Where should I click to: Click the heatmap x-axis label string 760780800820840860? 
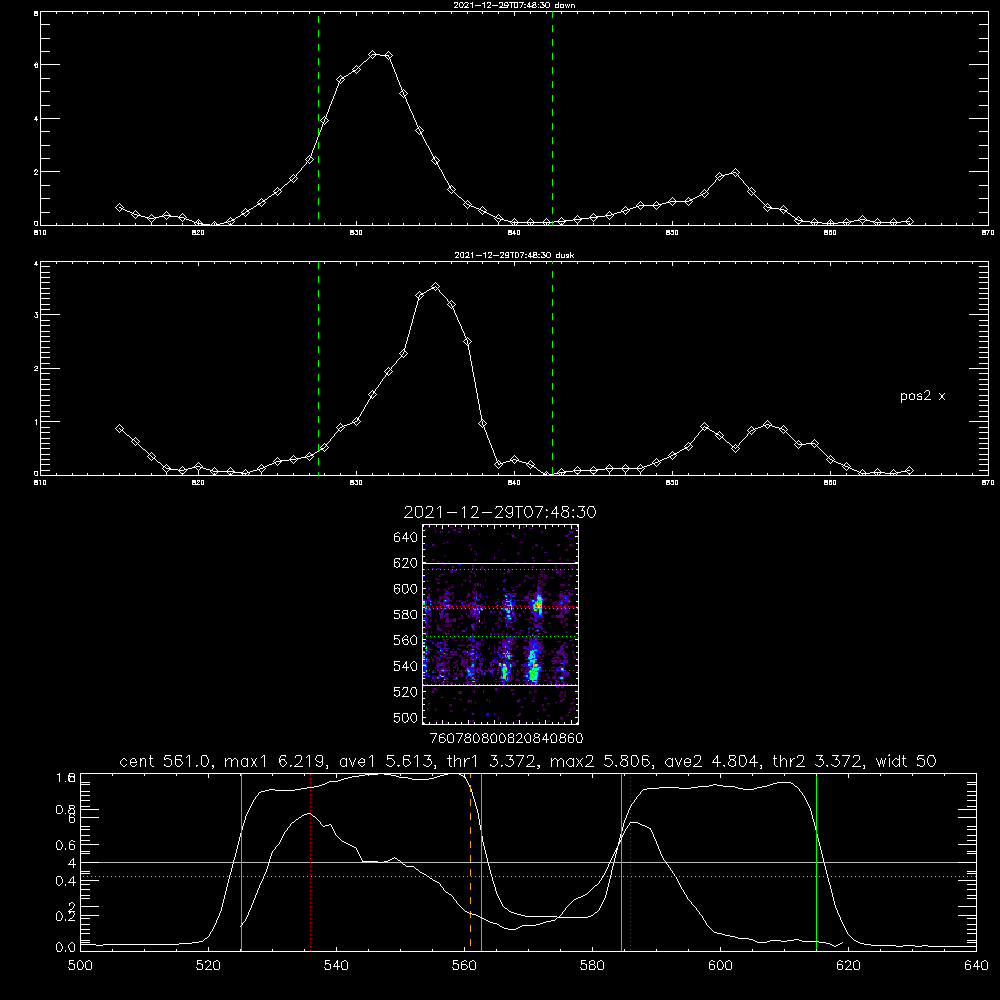(506, 738)
